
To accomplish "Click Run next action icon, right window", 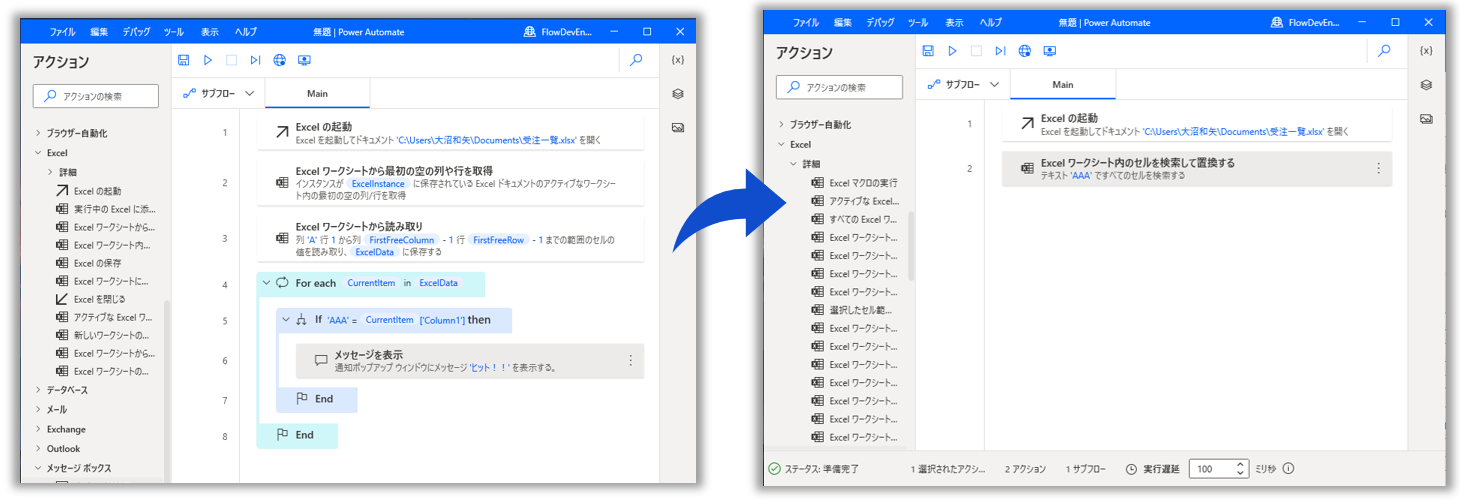I will pyautogui.click(x=1001, y=51).
